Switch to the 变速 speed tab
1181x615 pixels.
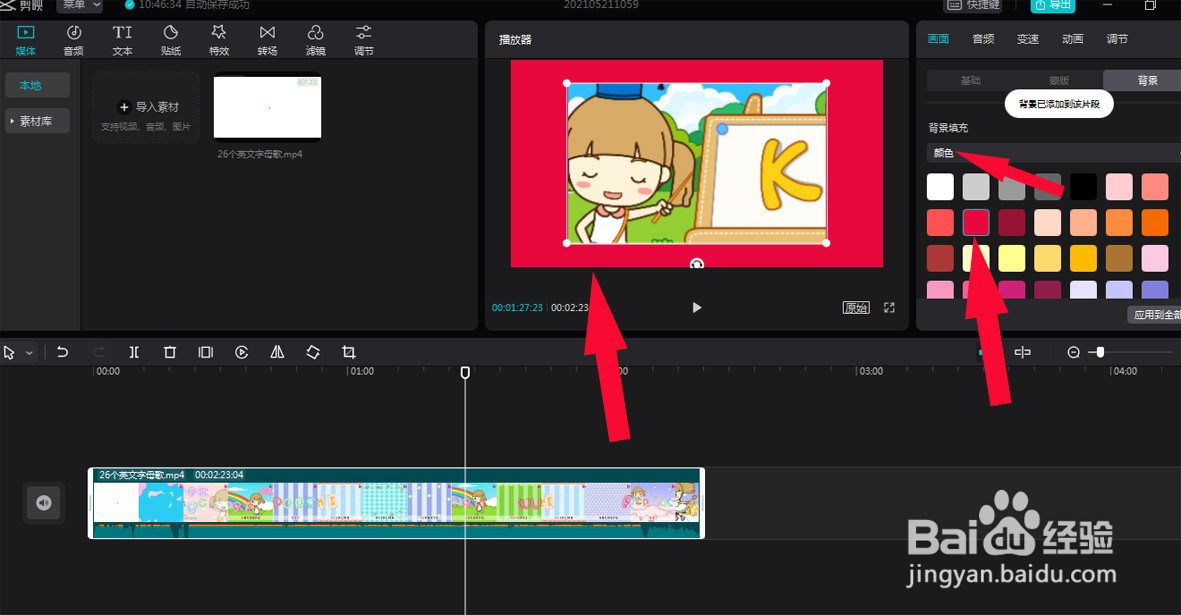tap(1027, 39)
